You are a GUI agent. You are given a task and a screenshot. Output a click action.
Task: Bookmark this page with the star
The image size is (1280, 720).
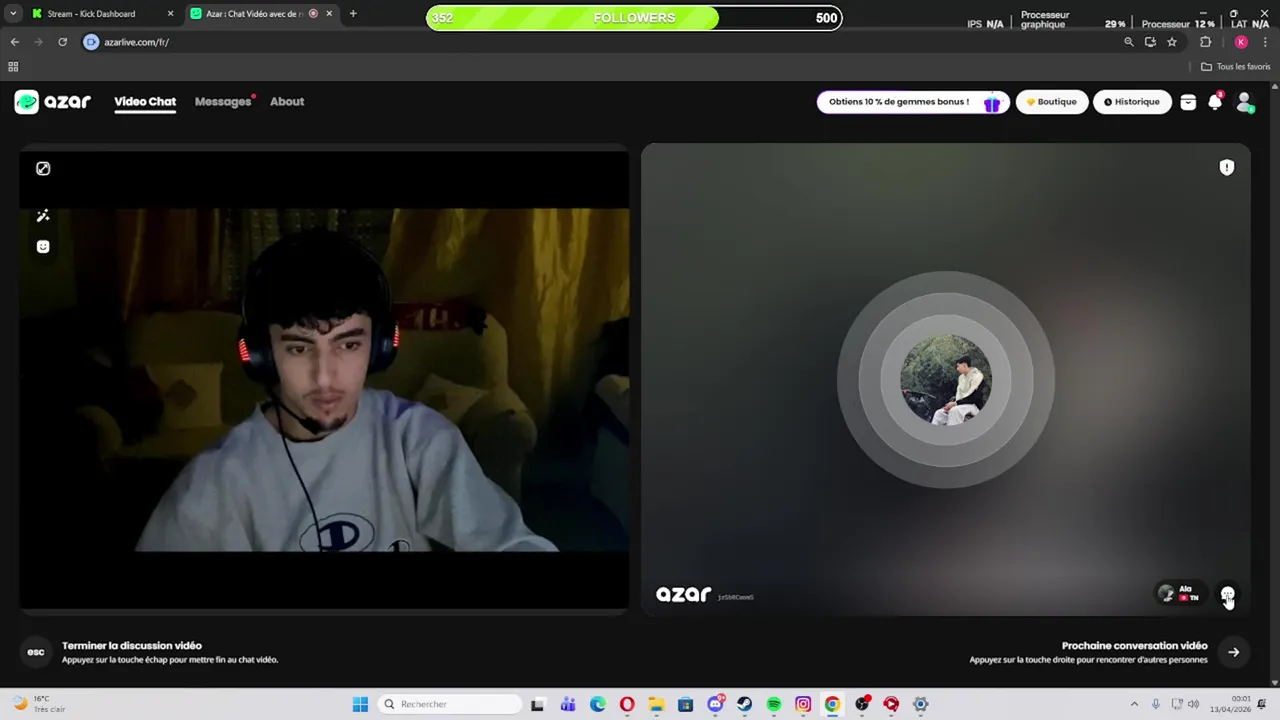pyautogui.click(x=1172, y=42)
